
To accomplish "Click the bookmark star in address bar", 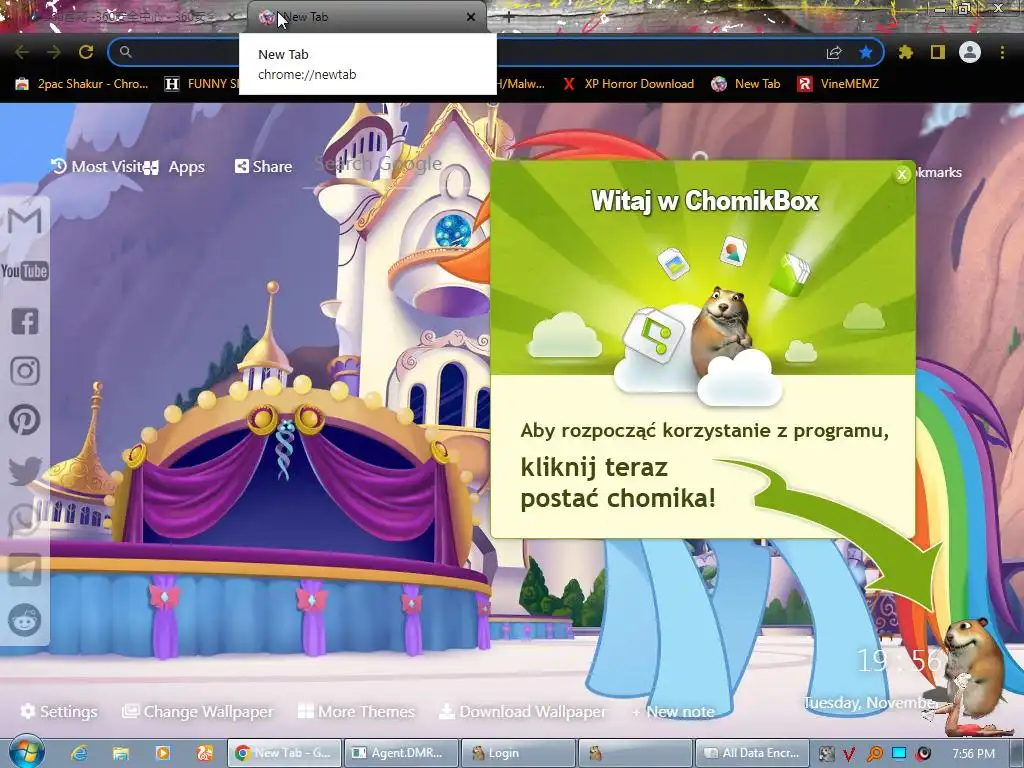I will [x=866, y=52].
